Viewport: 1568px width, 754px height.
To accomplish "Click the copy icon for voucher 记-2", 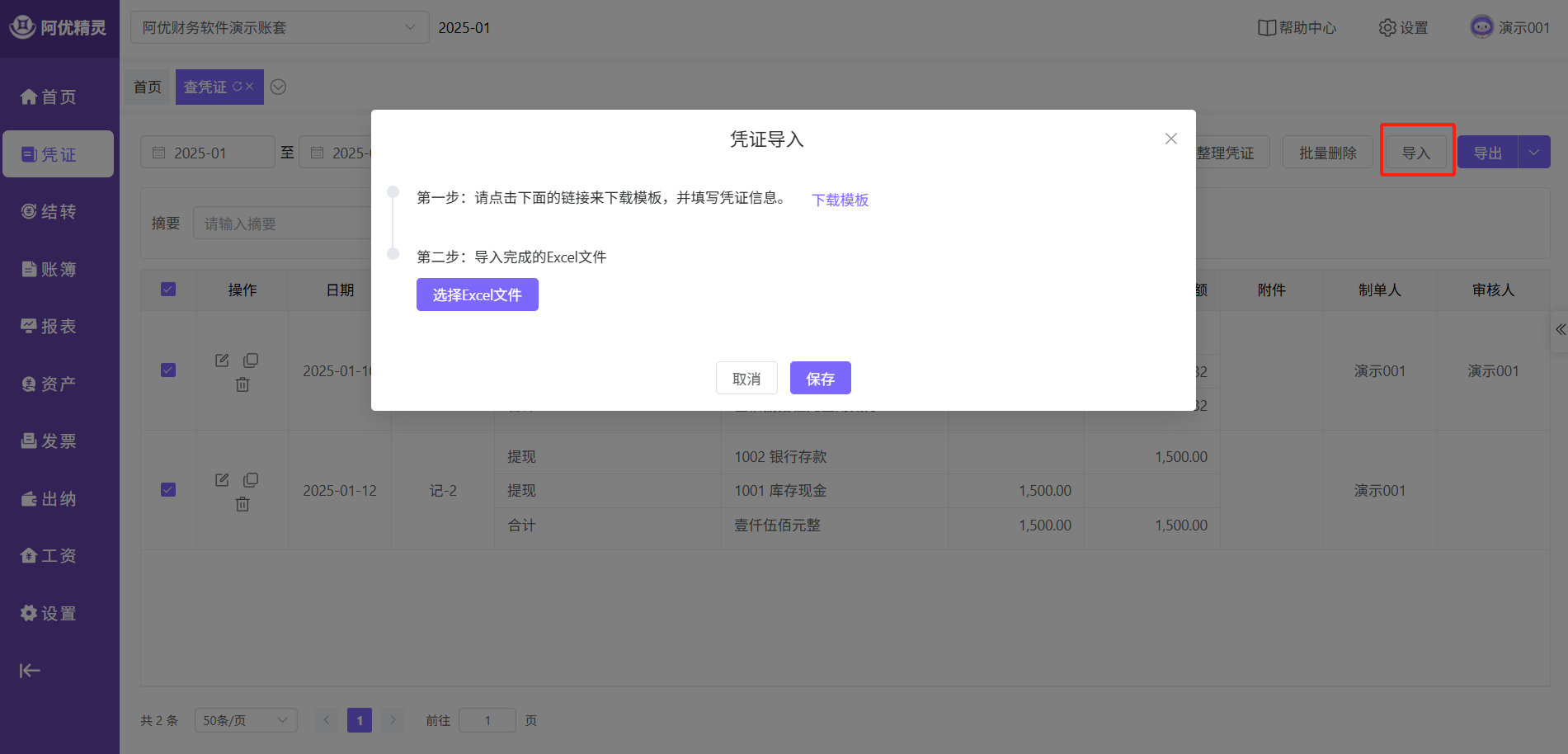I will pyautogui.click(x=251, y=480).
